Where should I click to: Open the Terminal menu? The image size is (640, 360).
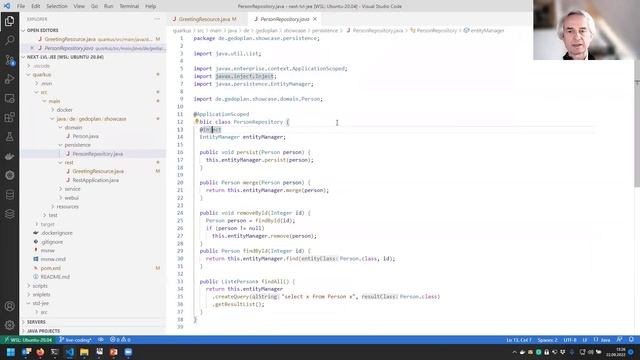[x=129, y=6]
